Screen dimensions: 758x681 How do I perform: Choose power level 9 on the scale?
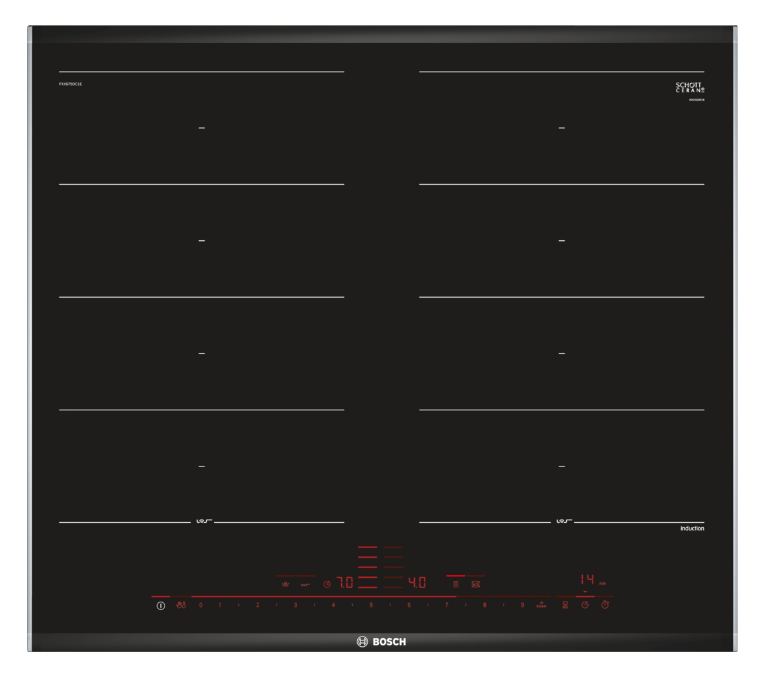tap(522, 606)
